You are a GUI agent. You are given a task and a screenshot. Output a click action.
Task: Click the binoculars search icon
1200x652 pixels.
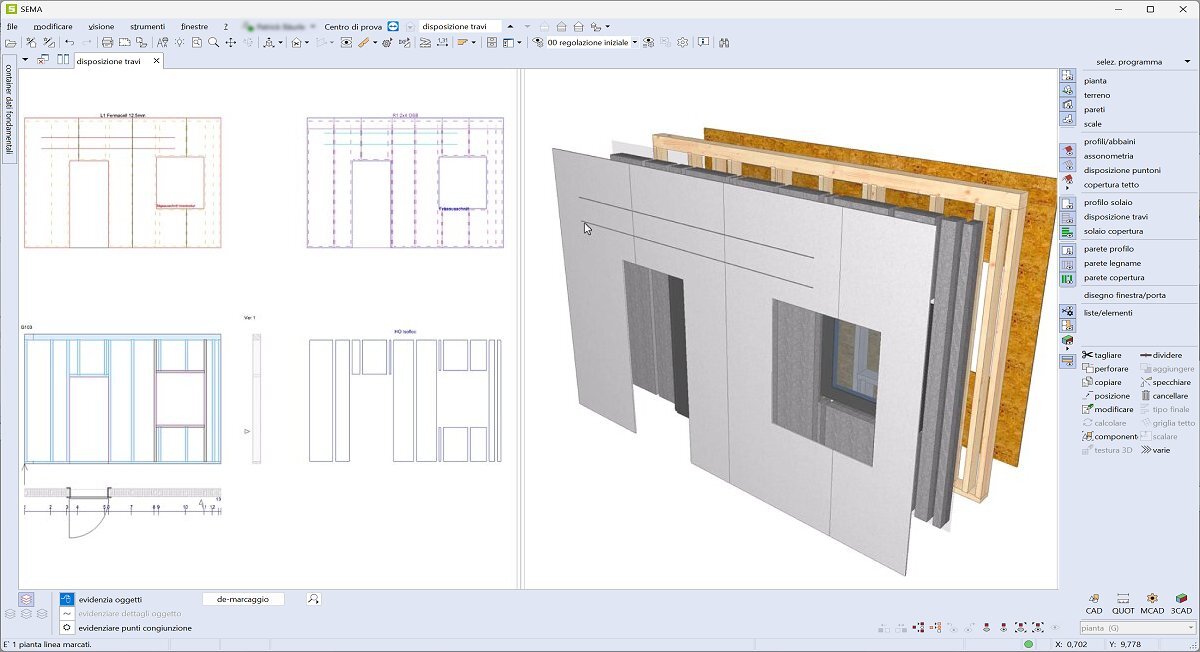(x=724, y=43)
